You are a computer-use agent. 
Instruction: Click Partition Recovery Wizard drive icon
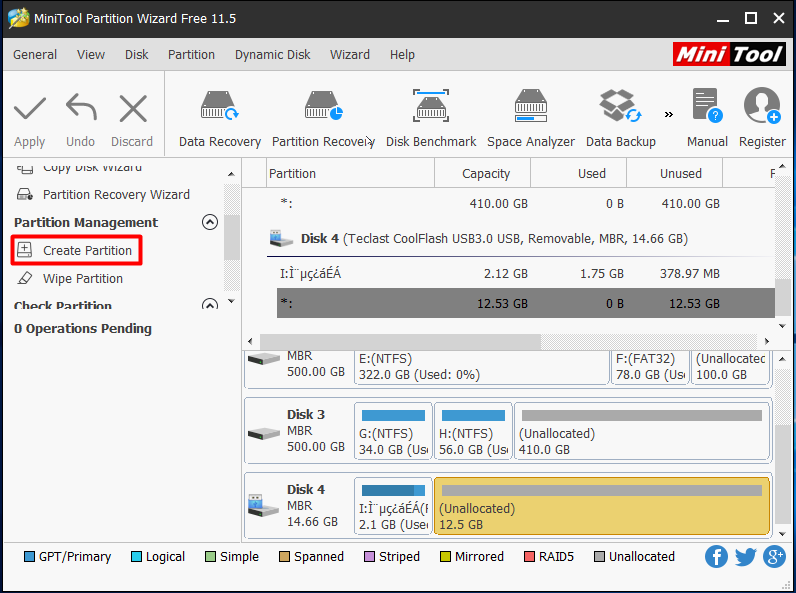click(x=25, y=194)
